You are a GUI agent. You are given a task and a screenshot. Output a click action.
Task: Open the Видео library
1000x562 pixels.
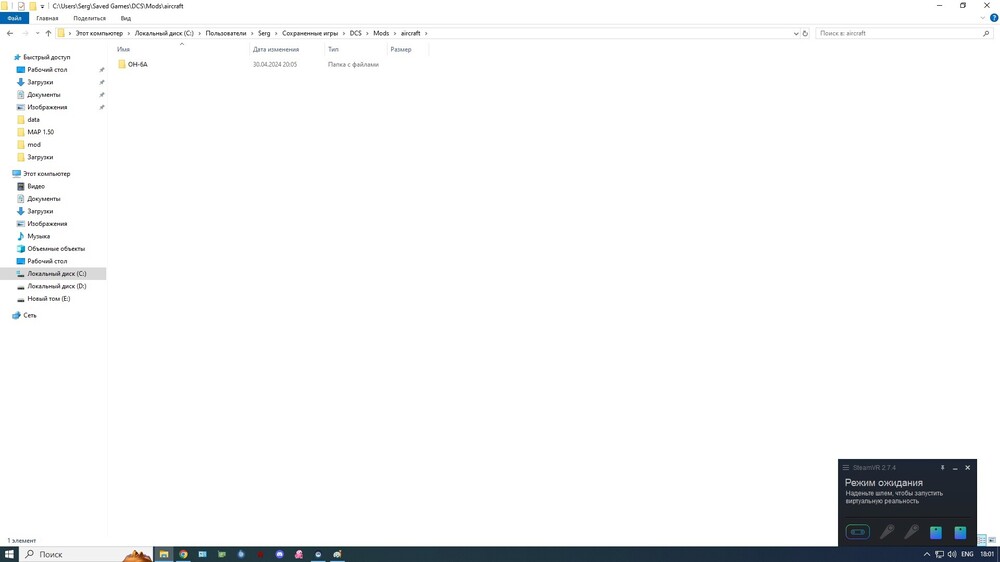(x=36, y=186)
